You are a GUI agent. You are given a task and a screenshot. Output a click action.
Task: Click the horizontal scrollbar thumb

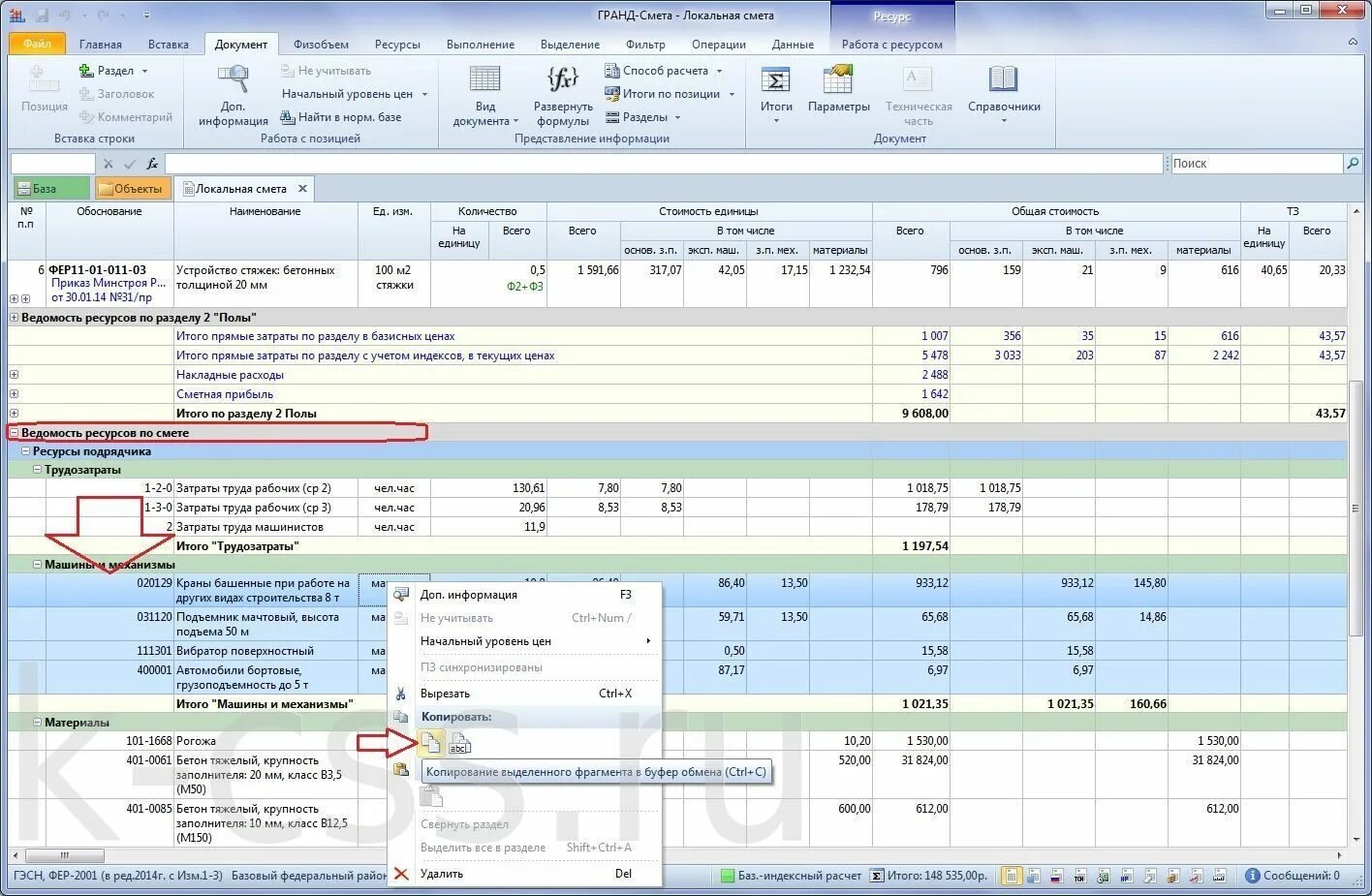pyautogui.click(x=65, y=855)
